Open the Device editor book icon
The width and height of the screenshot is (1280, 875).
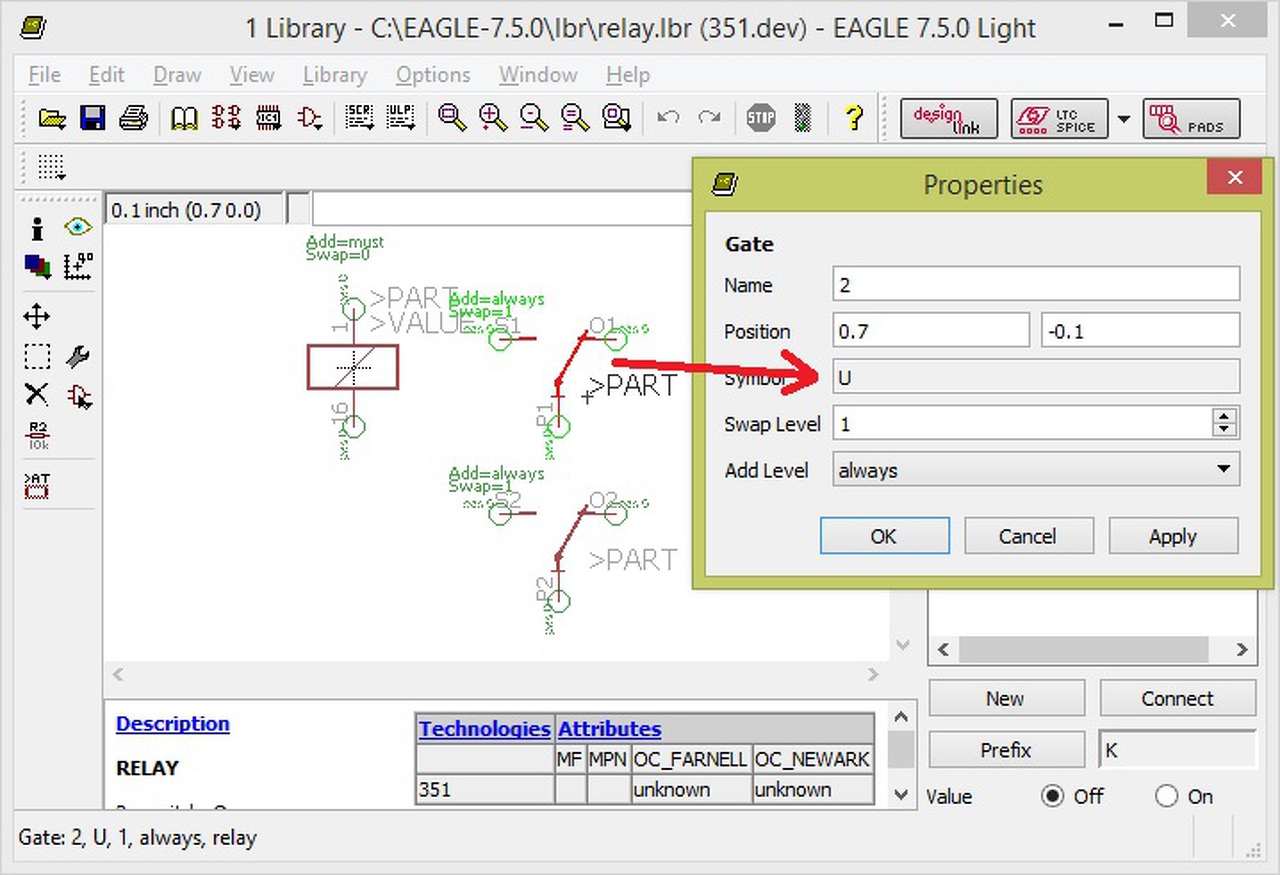coord(184,118)
